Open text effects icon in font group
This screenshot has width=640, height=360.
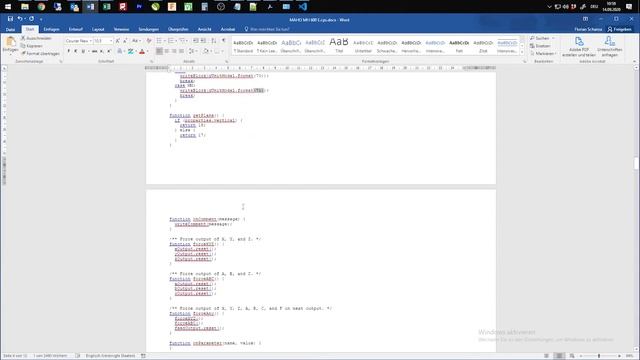(120, 51)
